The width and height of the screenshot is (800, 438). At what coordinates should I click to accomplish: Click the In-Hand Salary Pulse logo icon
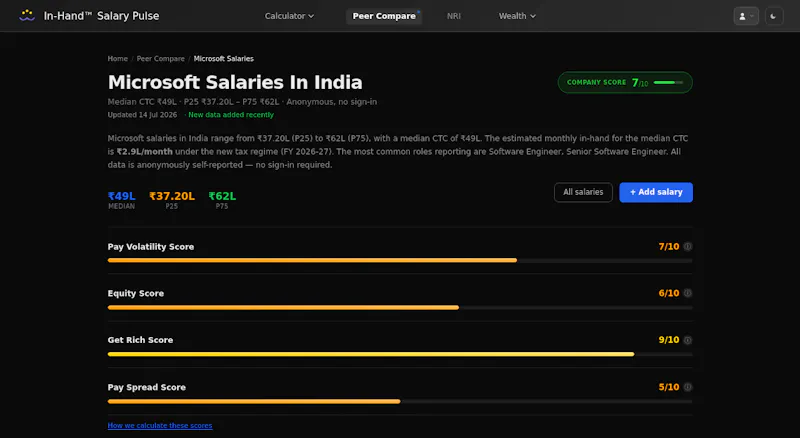pyautogui.click(x=27, y=16)
